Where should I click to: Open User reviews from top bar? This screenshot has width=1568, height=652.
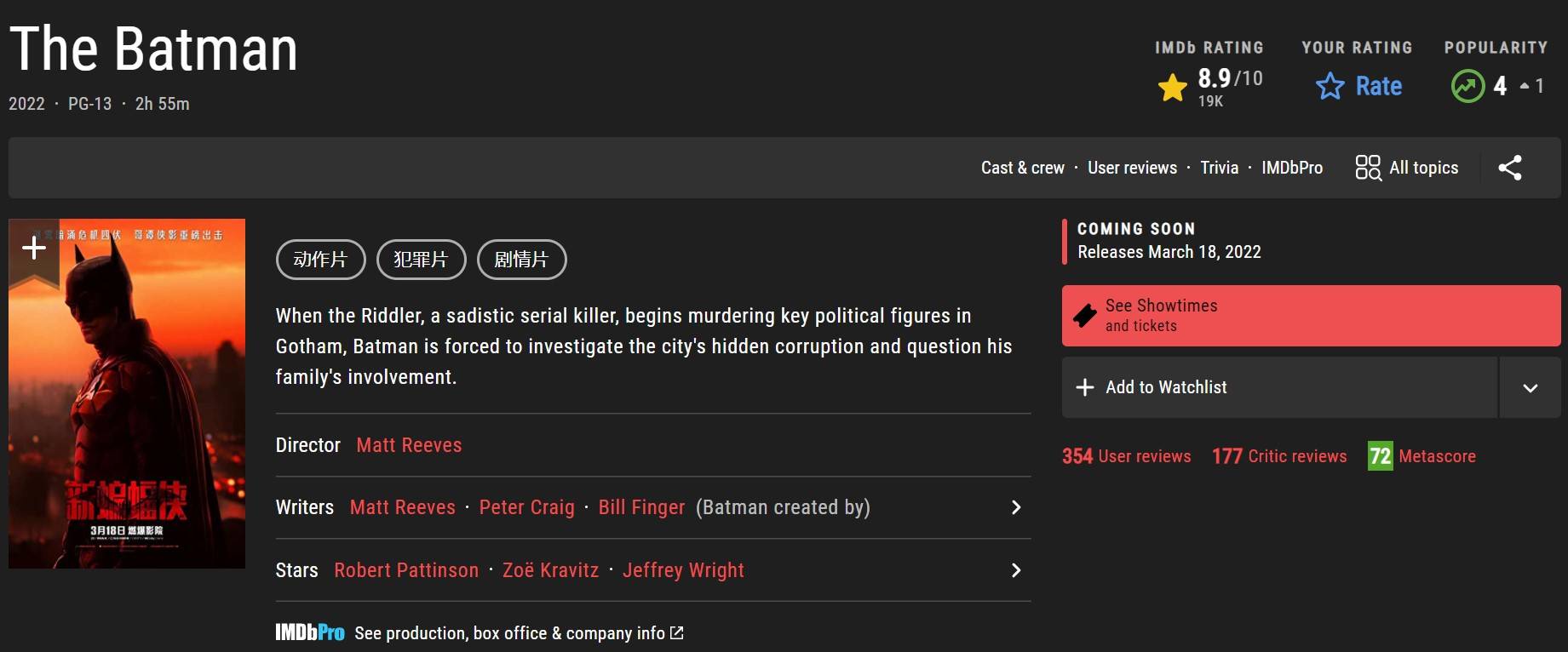pyautogui.click(x=1132, y=168)
